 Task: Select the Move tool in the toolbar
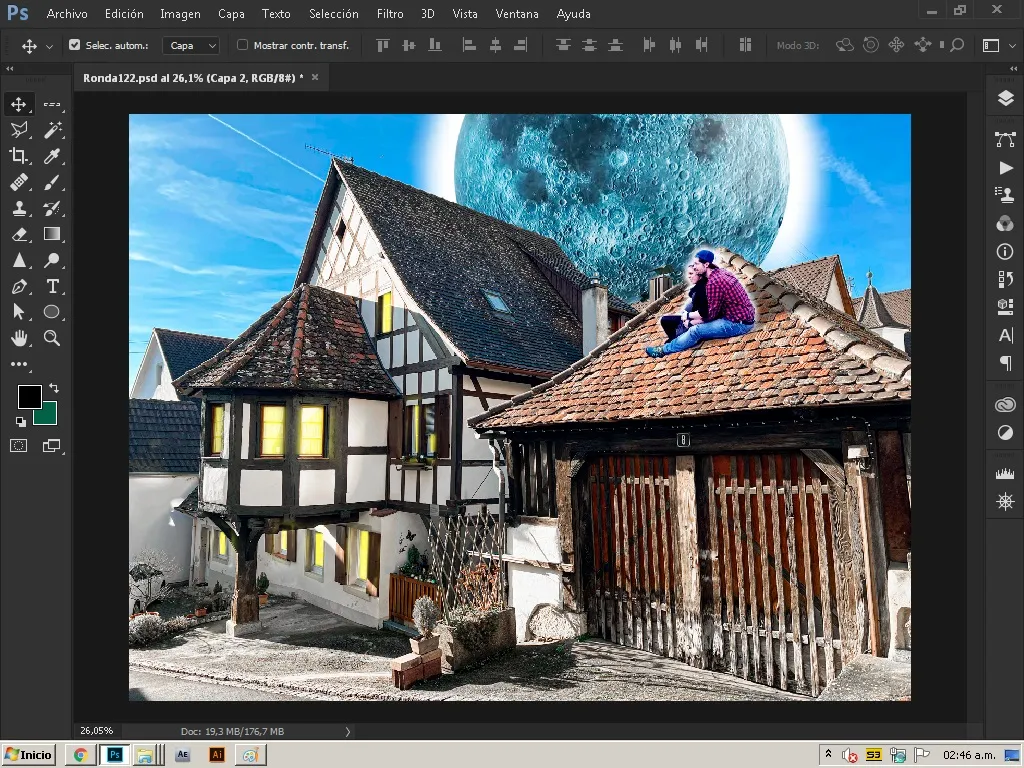(19, 104)
